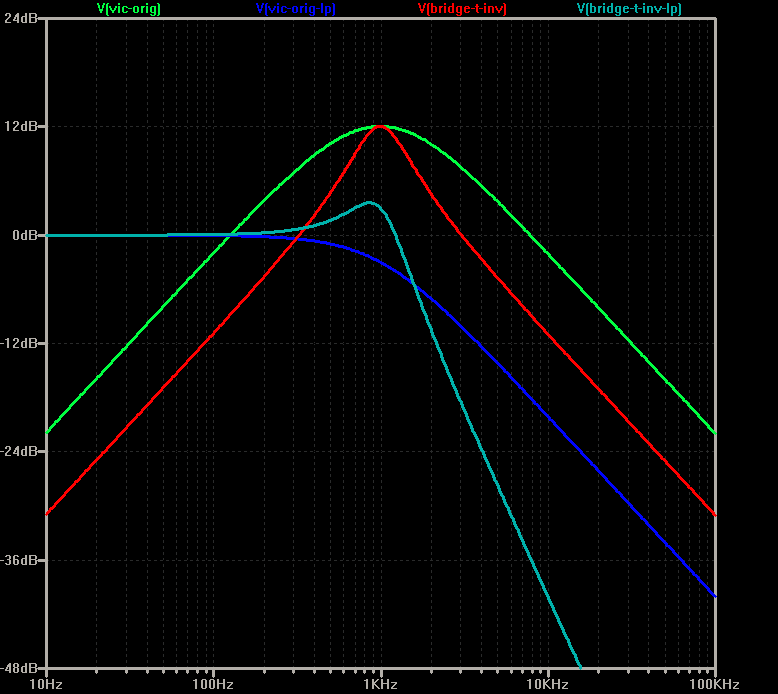The width and height of the screenshot is (778, 694).
Task: Click the red trace peak at 12dB
Action: (380, 126)
